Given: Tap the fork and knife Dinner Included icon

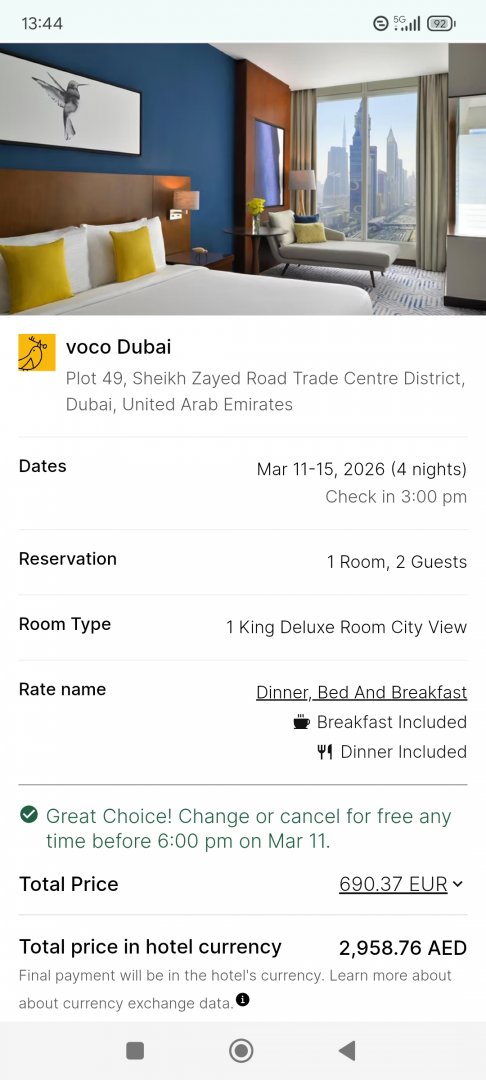Looking at the screenshot, I should point(325,751).
